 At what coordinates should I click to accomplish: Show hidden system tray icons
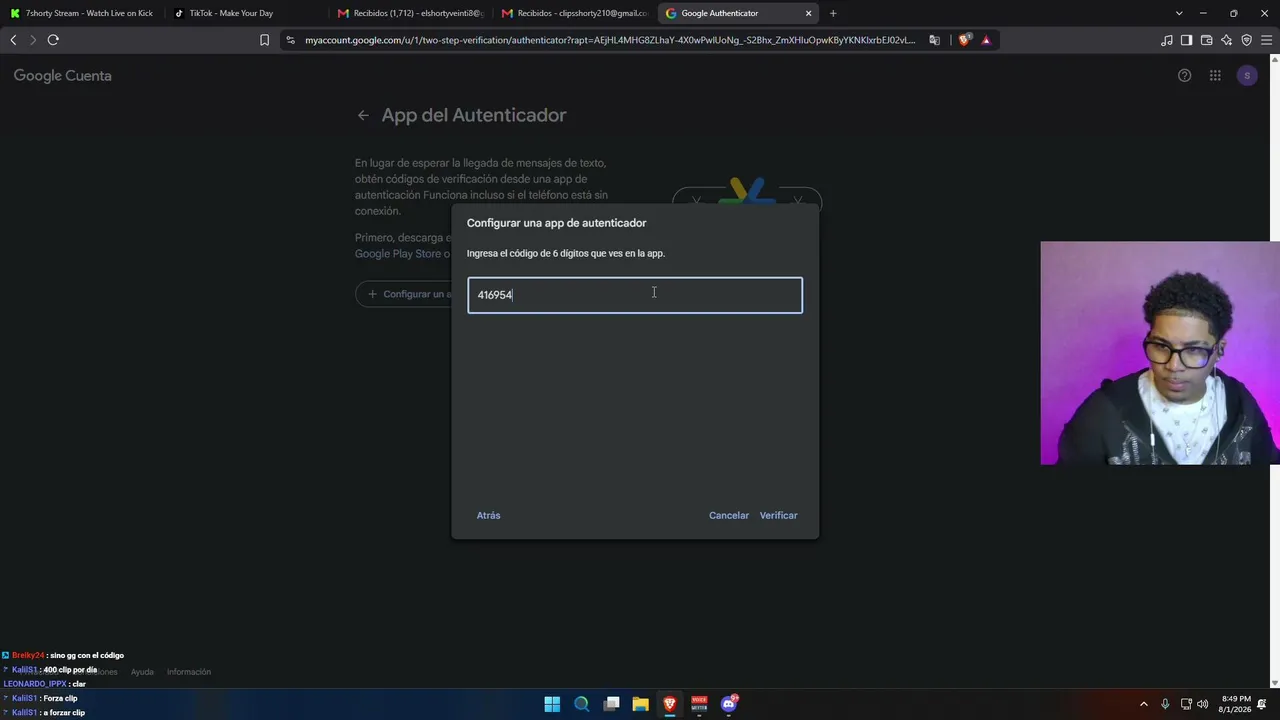(x=1143, y=704)
